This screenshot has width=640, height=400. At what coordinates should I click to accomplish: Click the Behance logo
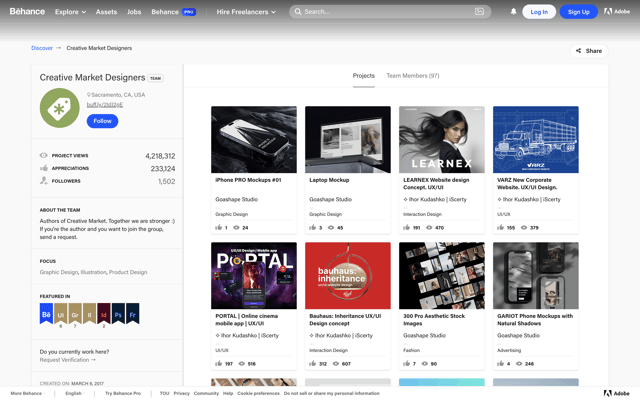click(27, 11)
